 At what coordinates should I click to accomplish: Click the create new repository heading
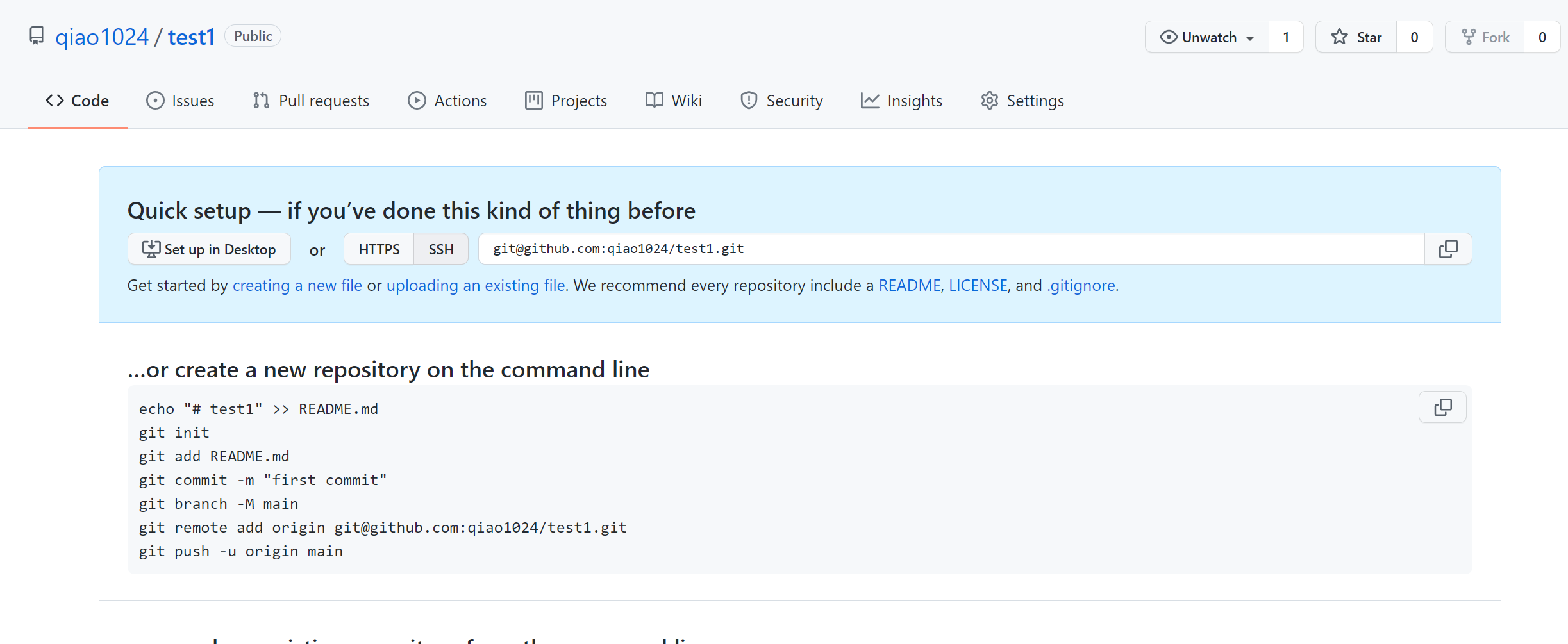[388, 370]
